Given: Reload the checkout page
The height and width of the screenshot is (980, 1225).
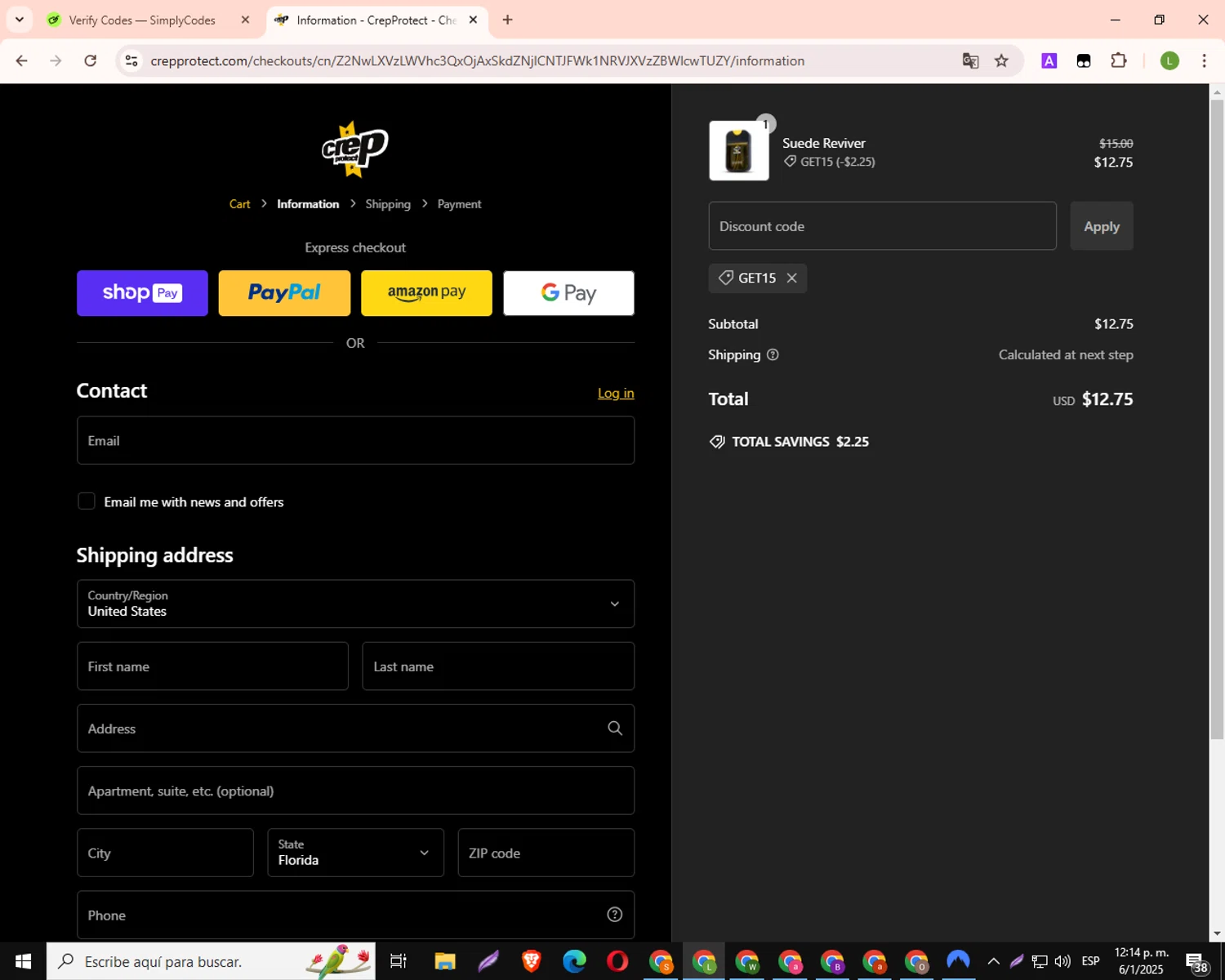Looking at the screenshot, I should point(91,61).
